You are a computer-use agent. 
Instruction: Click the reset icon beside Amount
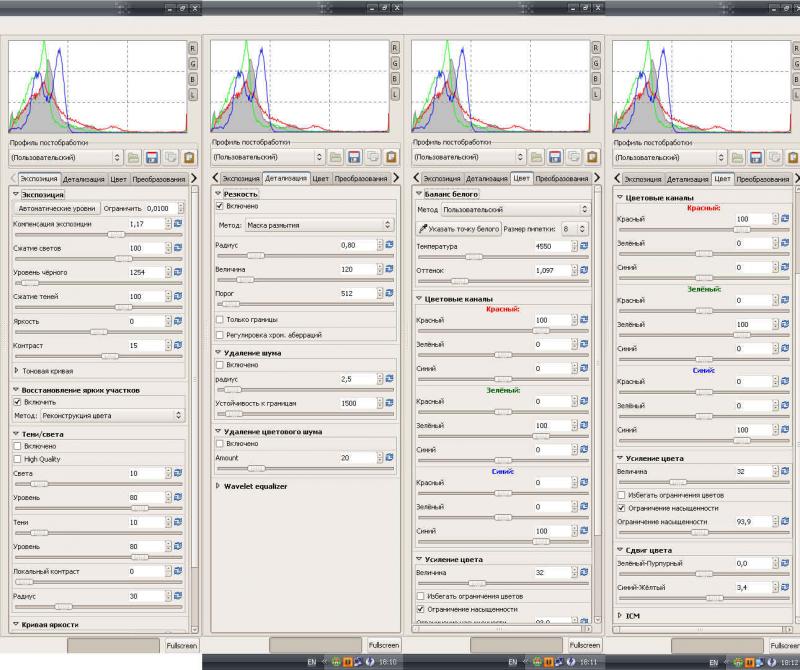click(390, 457)
